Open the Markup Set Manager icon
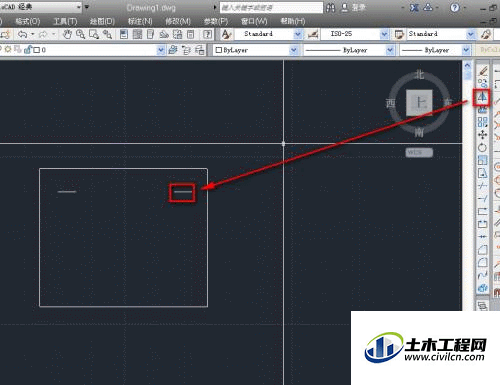 click(x=177, y=34)
